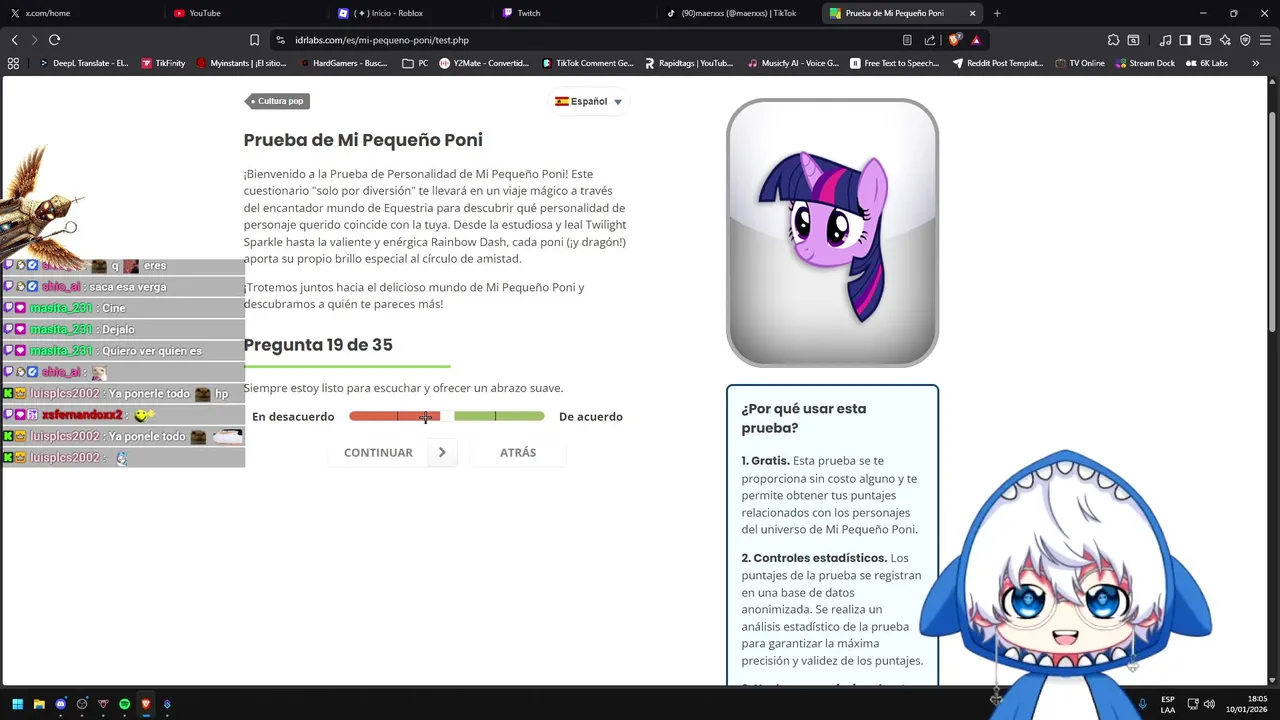Open TikFinity bookmark
The image size is (1280, 720).
163,63
